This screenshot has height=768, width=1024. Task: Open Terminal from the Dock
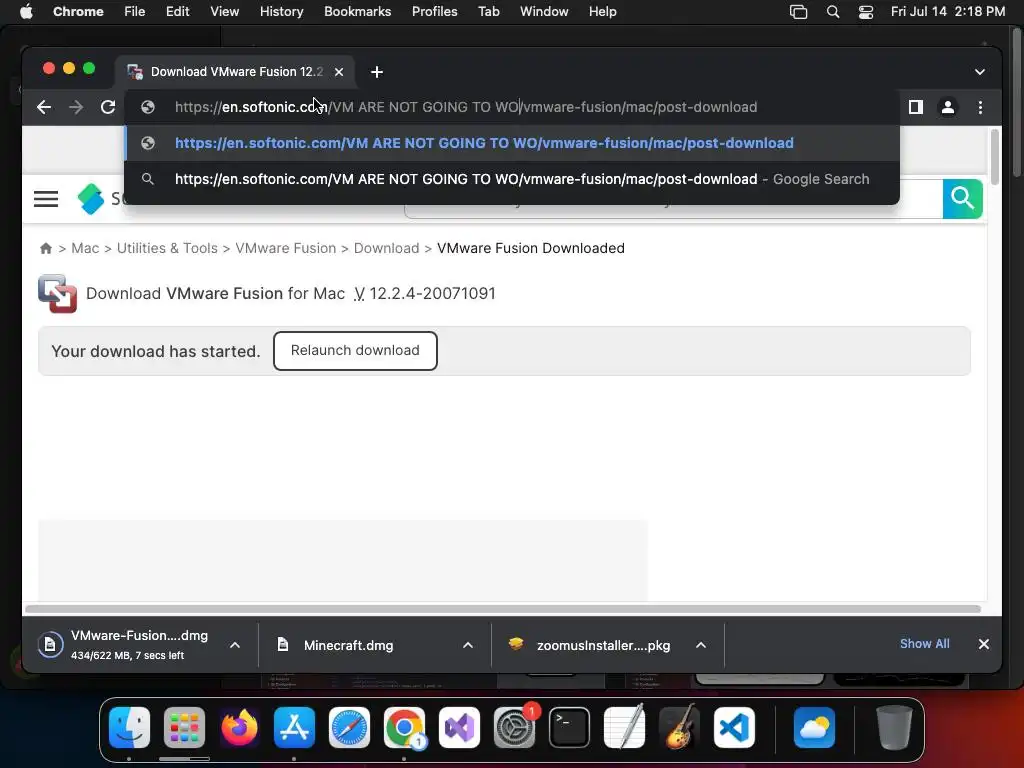569,728
